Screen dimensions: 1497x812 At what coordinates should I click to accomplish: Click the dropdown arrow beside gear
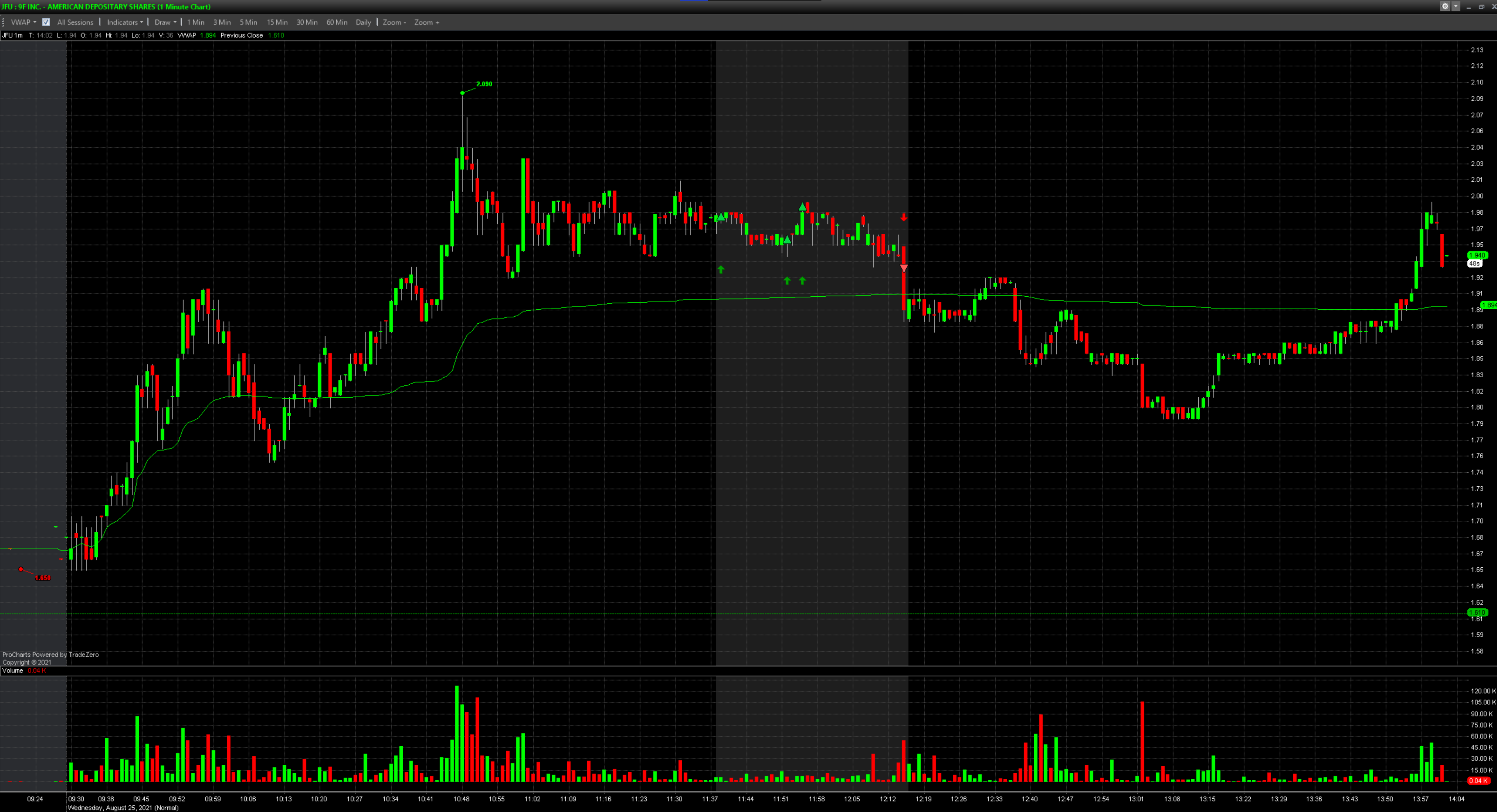click(1456, 6)
